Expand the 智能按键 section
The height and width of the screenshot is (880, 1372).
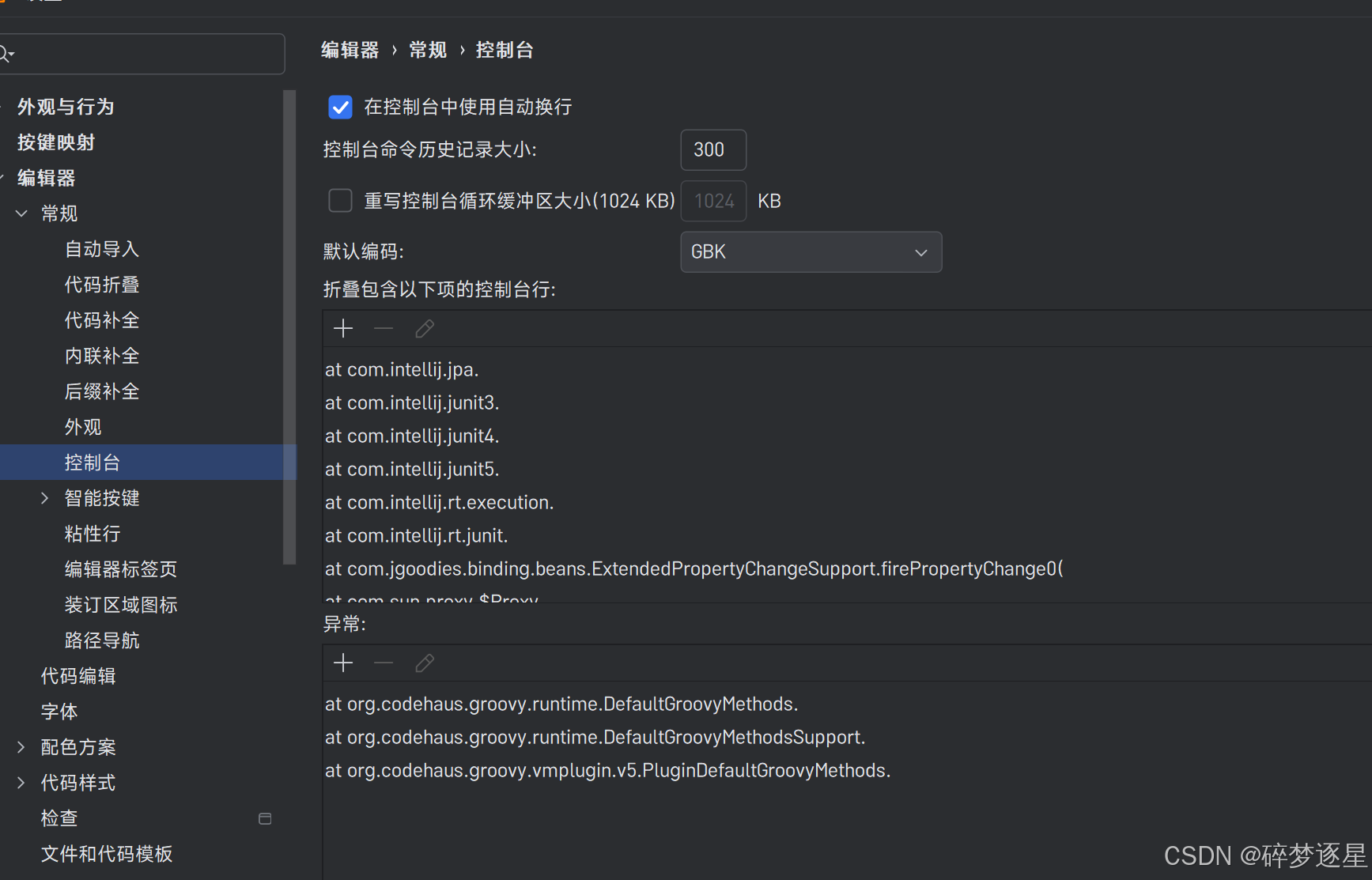click(45, 497)
